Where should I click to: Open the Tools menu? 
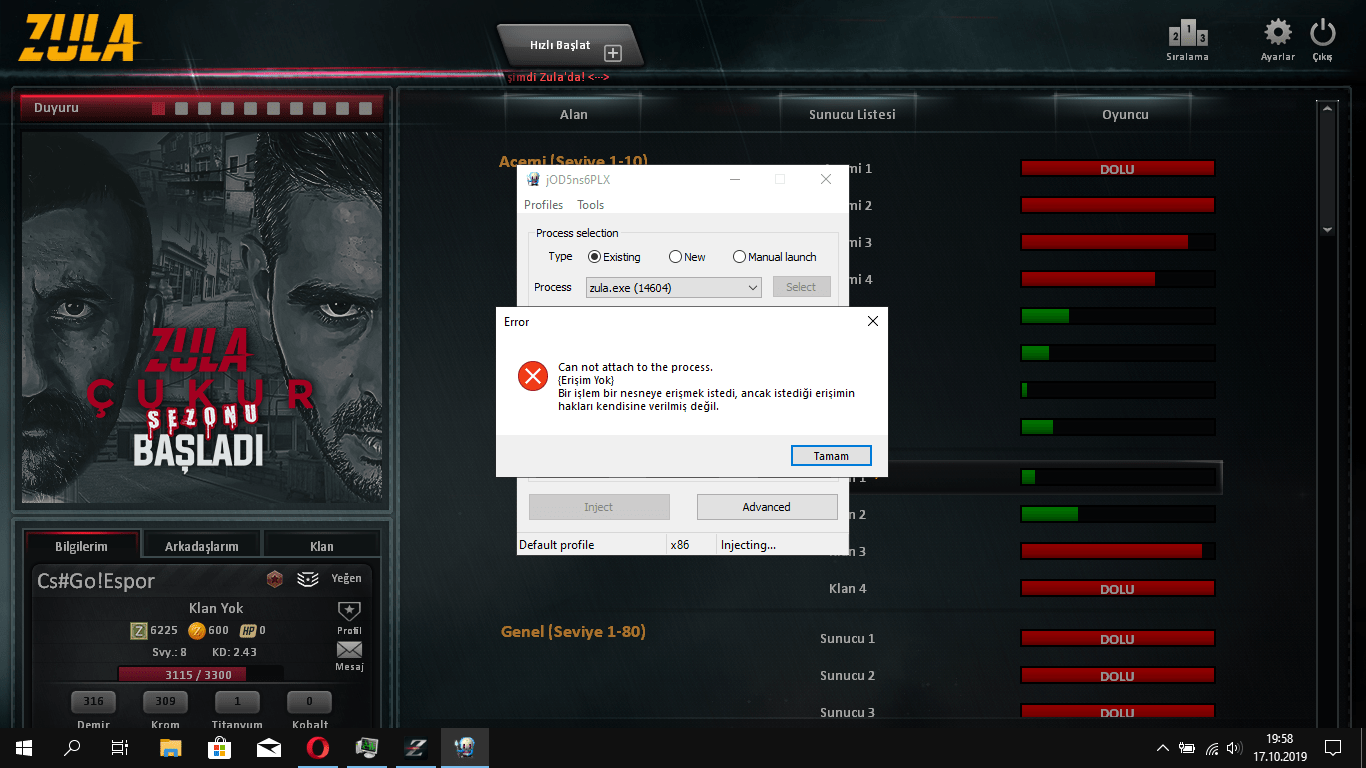click(590, 205)
